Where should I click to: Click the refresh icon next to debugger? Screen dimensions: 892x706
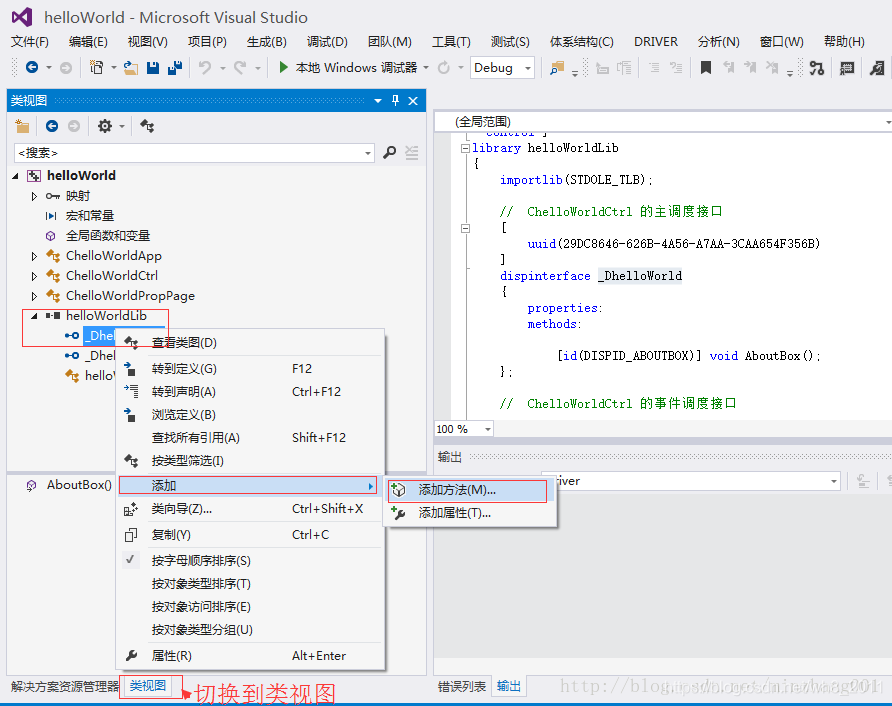click(x=444, y=68)
